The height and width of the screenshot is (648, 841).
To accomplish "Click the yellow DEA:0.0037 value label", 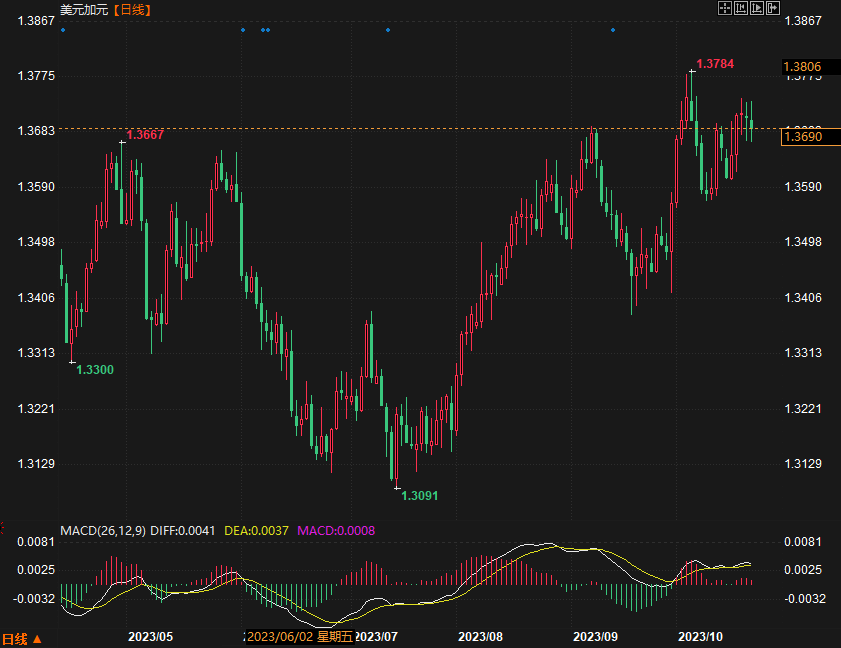I will [256, 530].
